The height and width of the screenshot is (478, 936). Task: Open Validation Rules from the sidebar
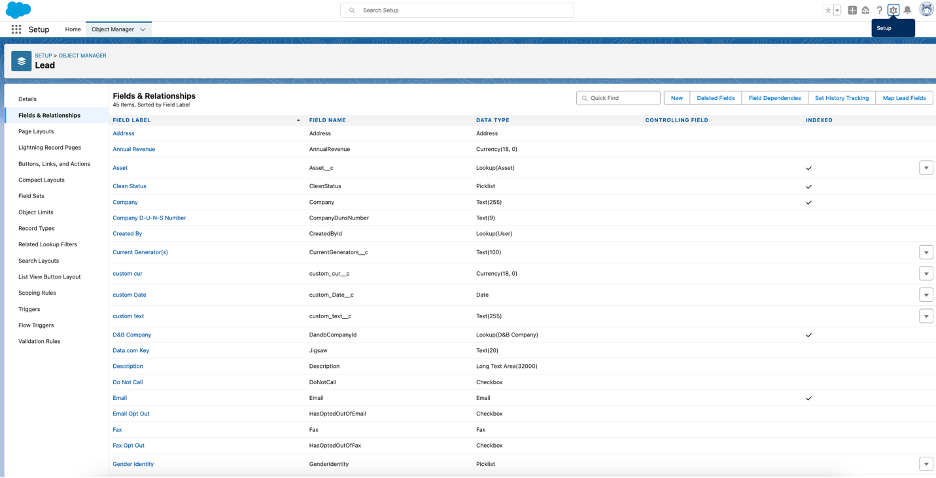[x=39, y=341]
